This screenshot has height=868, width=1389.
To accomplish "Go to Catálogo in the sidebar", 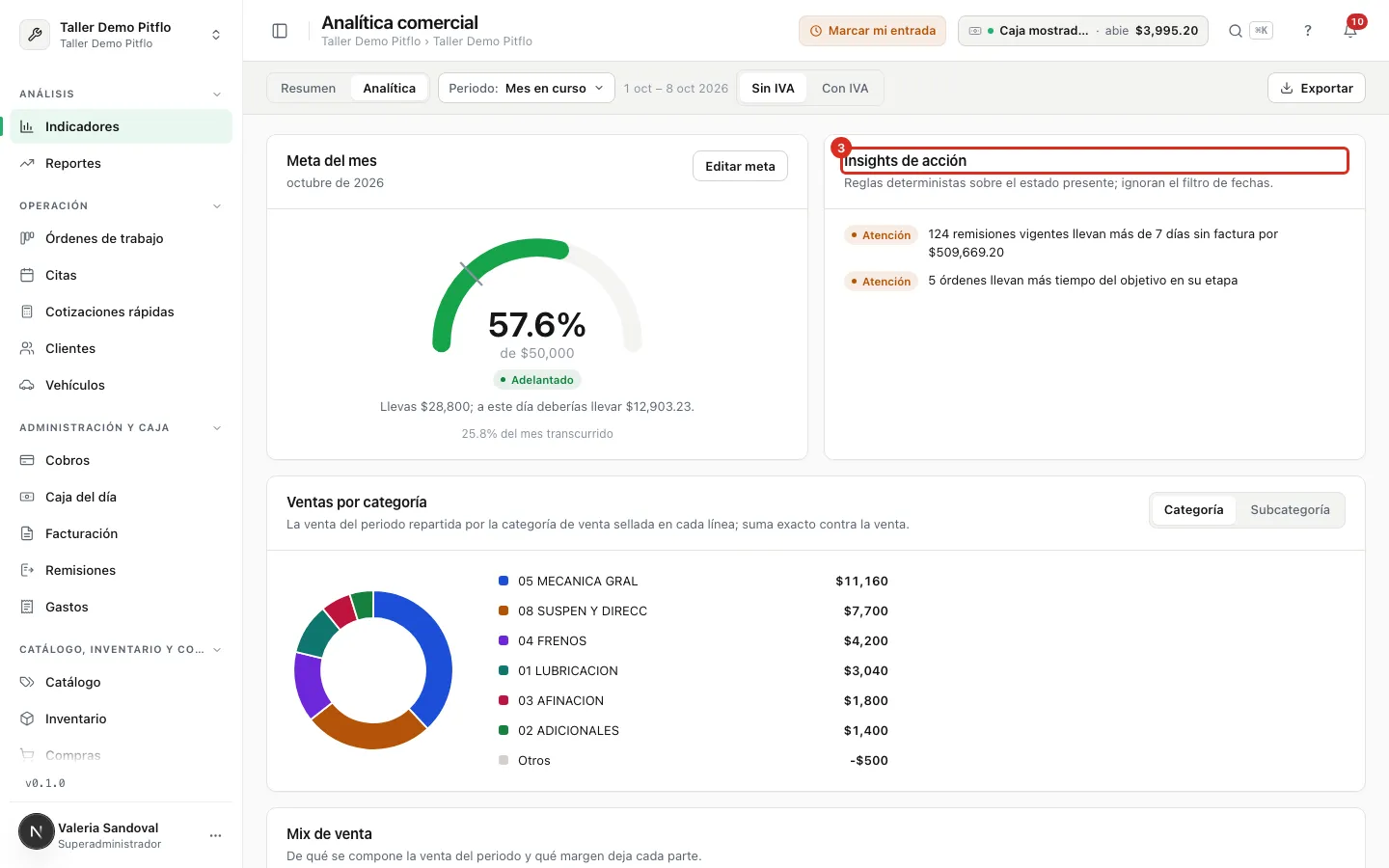I will coord(121,682).
